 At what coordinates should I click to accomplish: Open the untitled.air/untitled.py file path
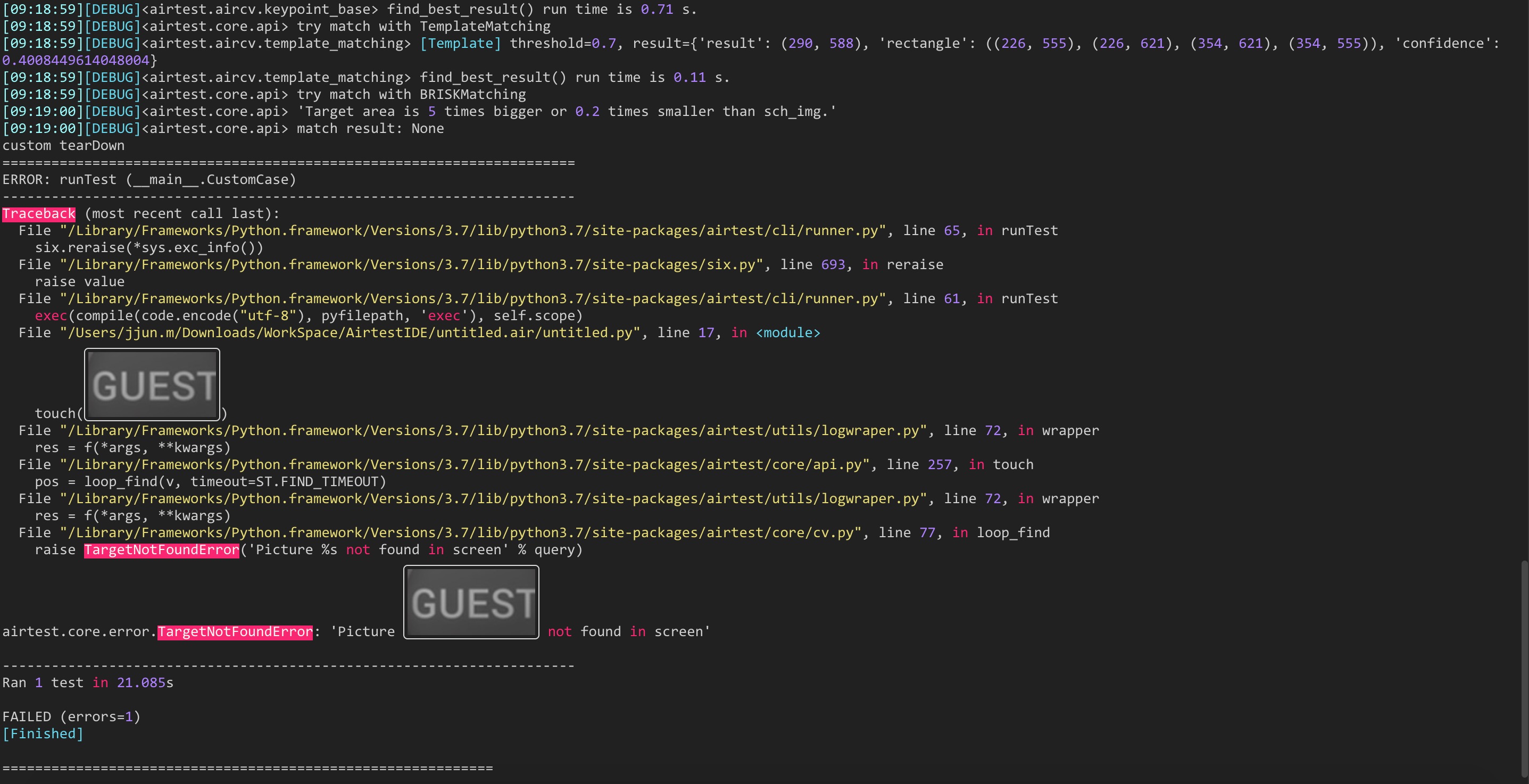click(x=350, y=333)
